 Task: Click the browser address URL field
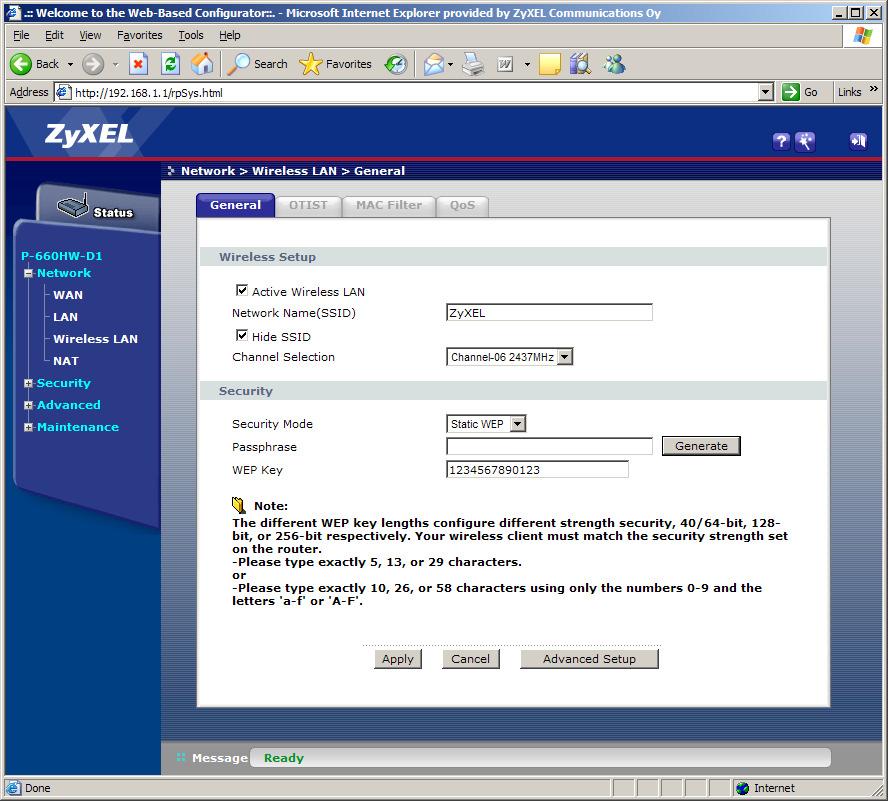415,92
